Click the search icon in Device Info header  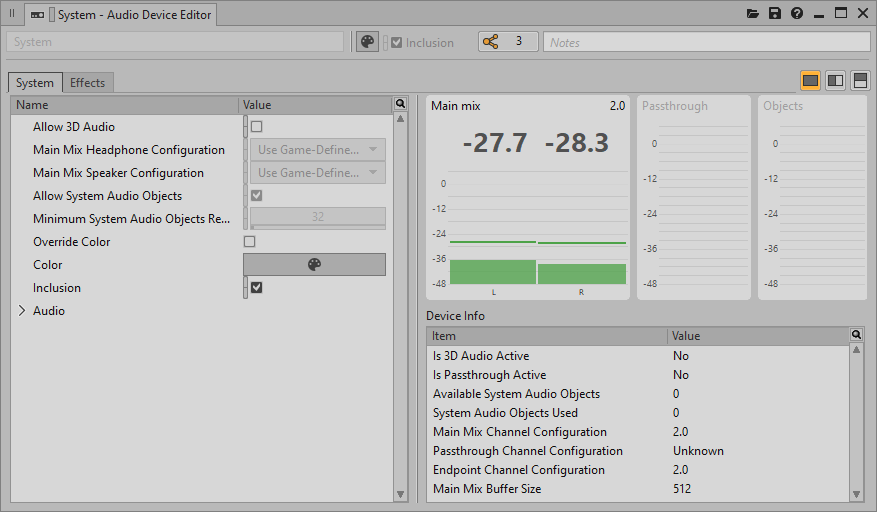point(856,335)
